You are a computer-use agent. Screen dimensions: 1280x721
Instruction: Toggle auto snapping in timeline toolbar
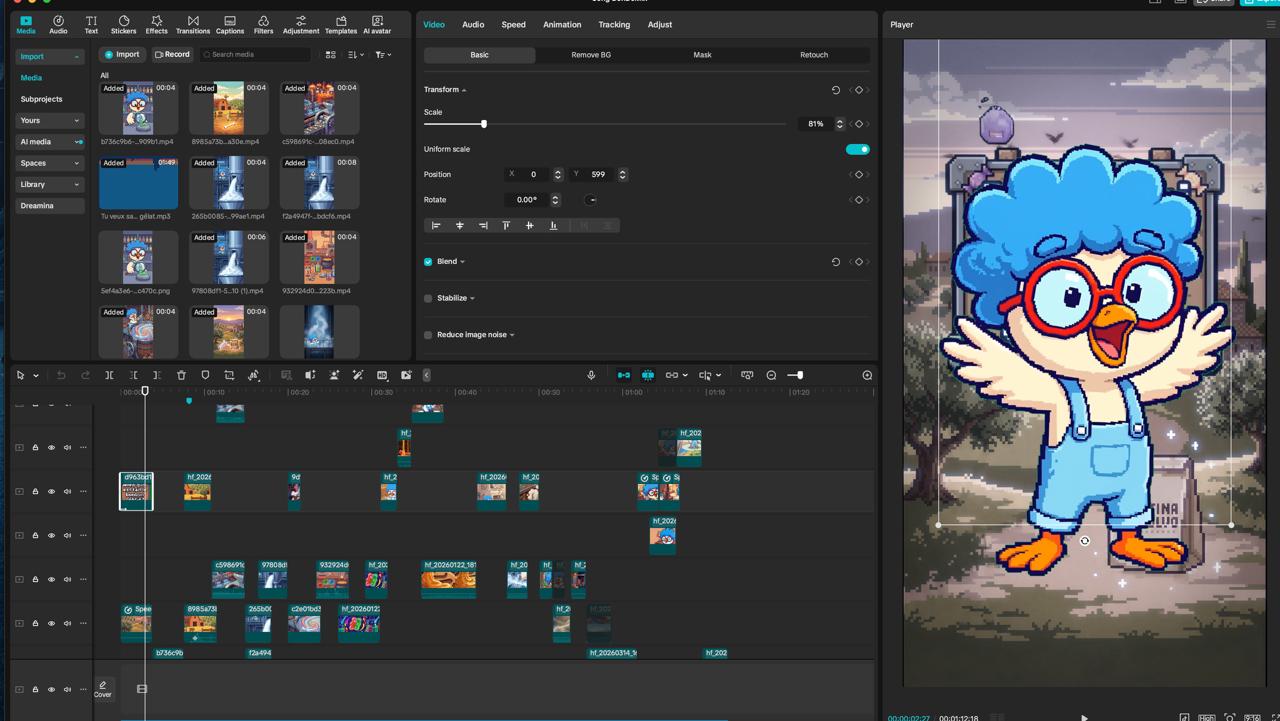[648, 375]
